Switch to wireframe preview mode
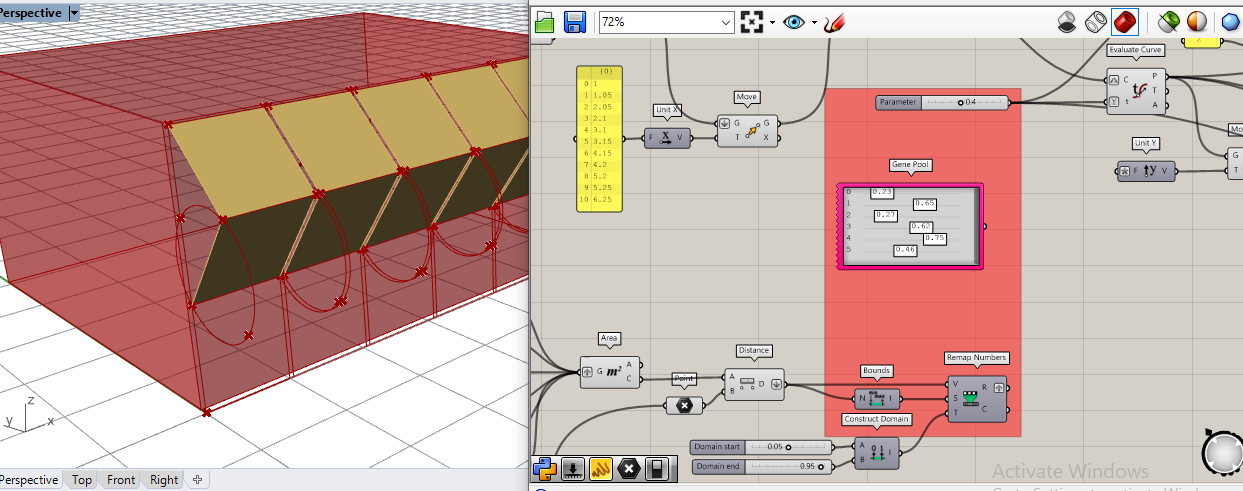 click(1096, 21)
